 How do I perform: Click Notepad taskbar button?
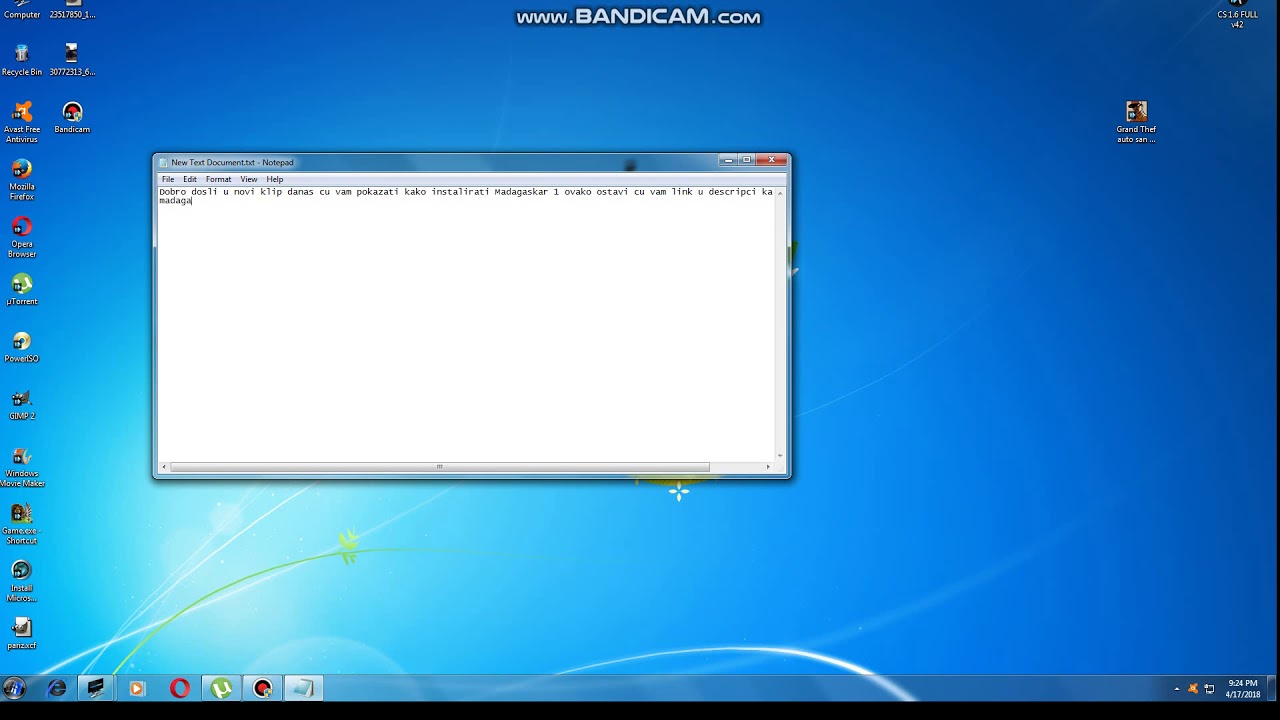click(x=304, y=688)
